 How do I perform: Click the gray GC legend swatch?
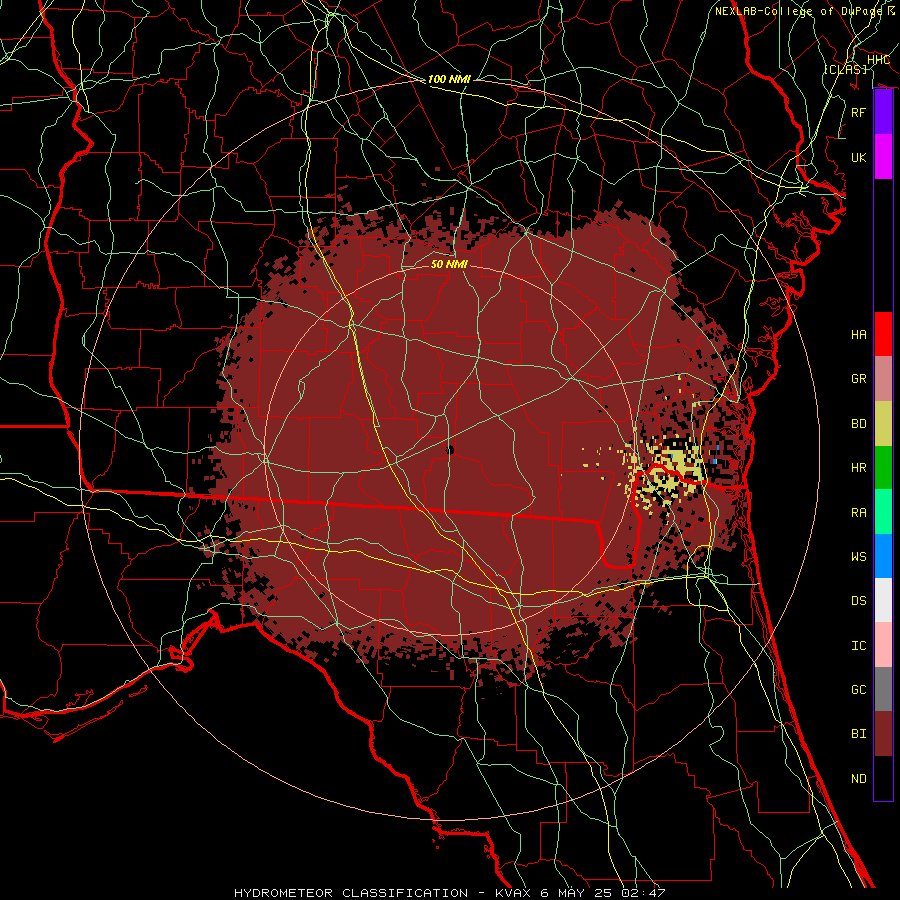pyautogui.click(x=883, y=689)
